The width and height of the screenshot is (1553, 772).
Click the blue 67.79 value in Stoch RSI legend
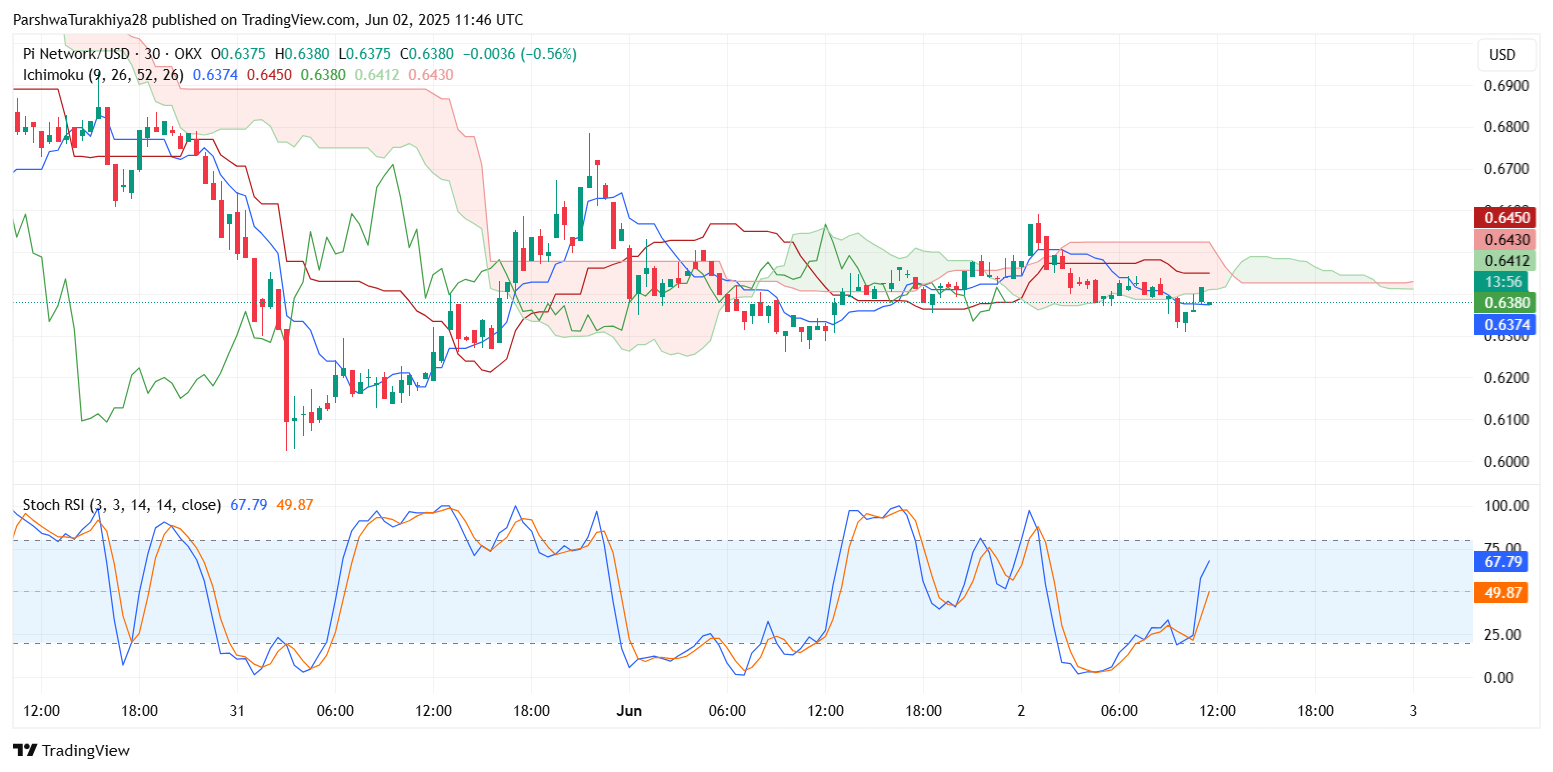[x=248, y=505]
